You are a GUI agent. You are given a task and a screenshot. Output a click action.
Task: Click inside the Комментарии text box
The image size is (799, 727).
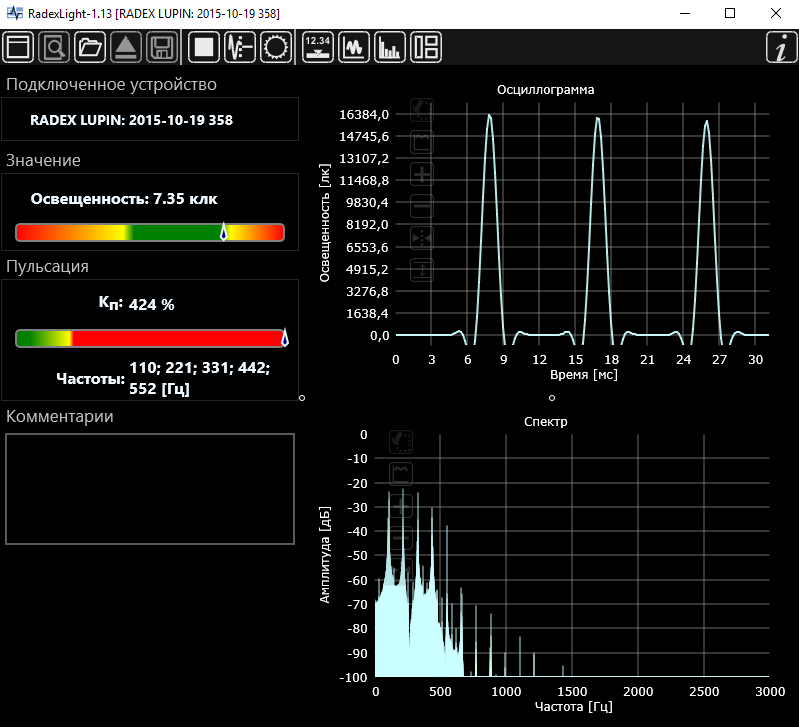point(150,489)
